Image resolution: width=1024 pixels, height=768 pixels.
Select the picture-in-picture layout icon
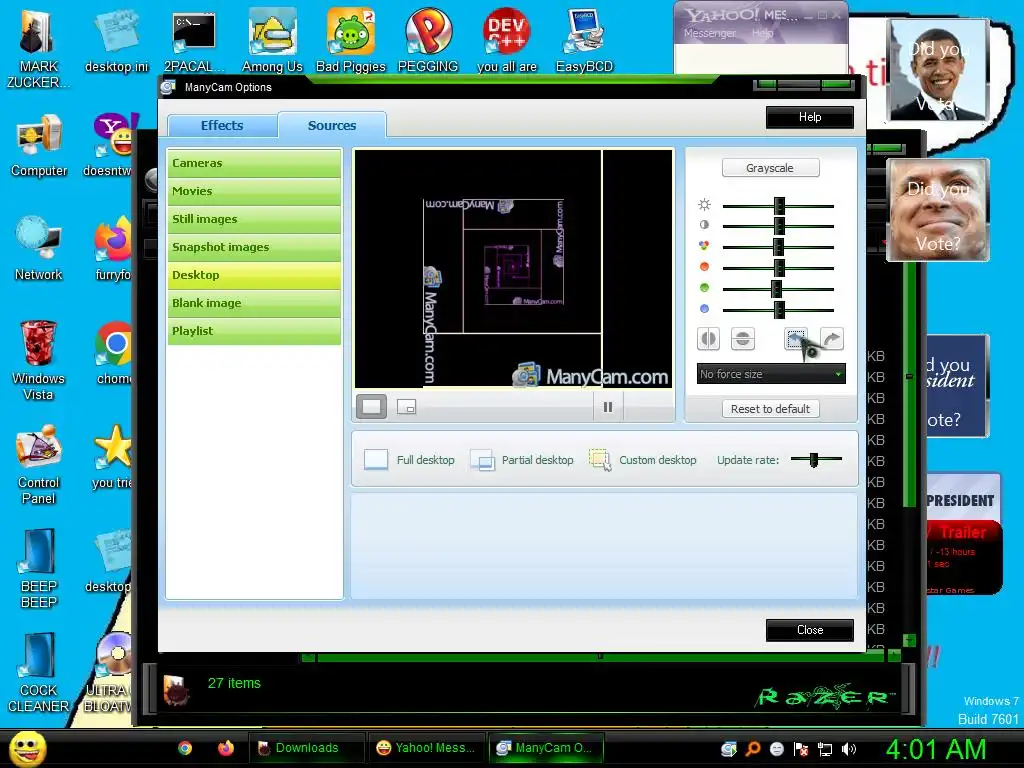pyautogui.click(x=407, y=407)
